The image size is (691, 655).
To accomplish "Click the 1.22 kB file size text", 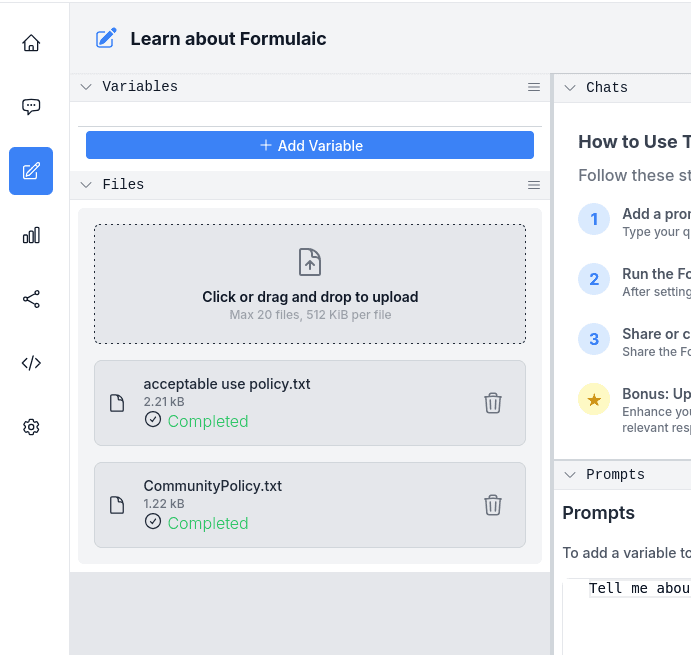I will pos(164,503).
